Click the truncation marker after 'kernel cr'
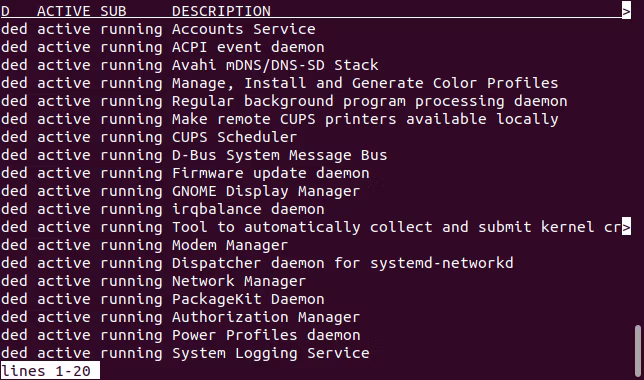Screen dimensions: 644x380 [626, 227]
